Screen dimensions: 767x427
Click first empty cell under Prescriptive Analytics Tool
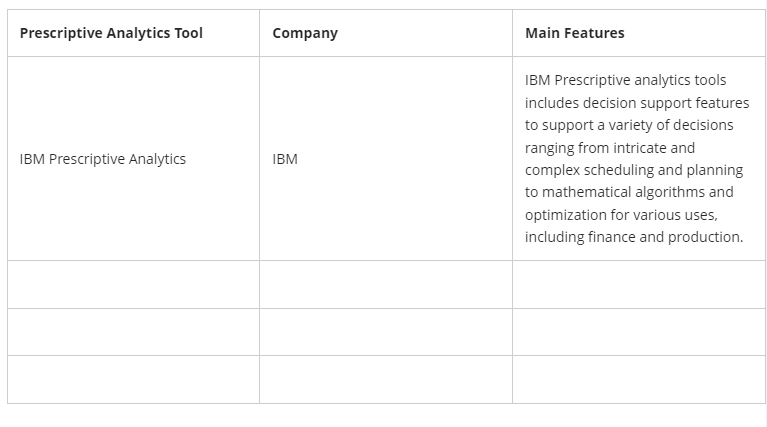tap(133, 285)
